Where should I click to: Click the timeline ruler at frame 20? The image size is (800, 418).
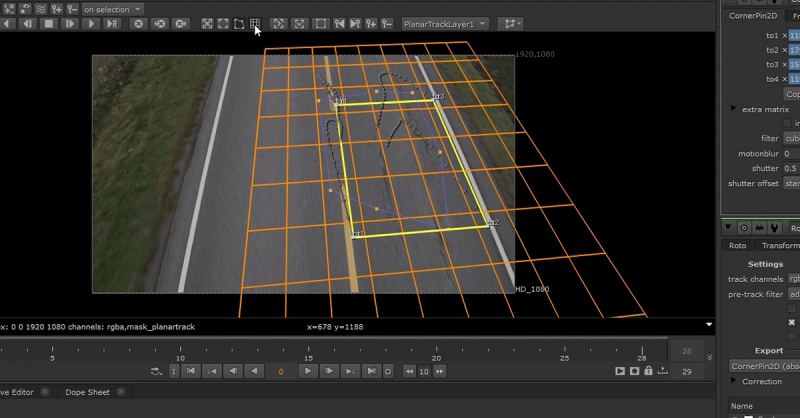pos(436,350)
